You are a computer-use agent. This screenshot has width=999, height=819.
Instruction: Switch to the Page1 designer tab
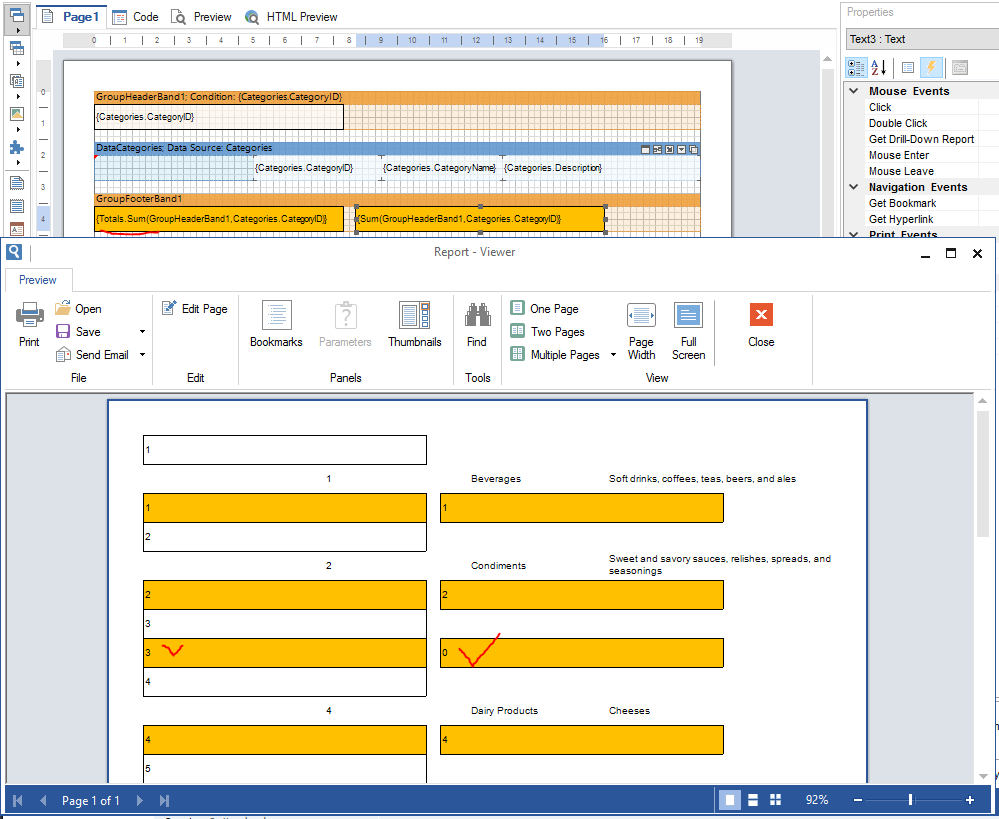[x=71, y=17]
